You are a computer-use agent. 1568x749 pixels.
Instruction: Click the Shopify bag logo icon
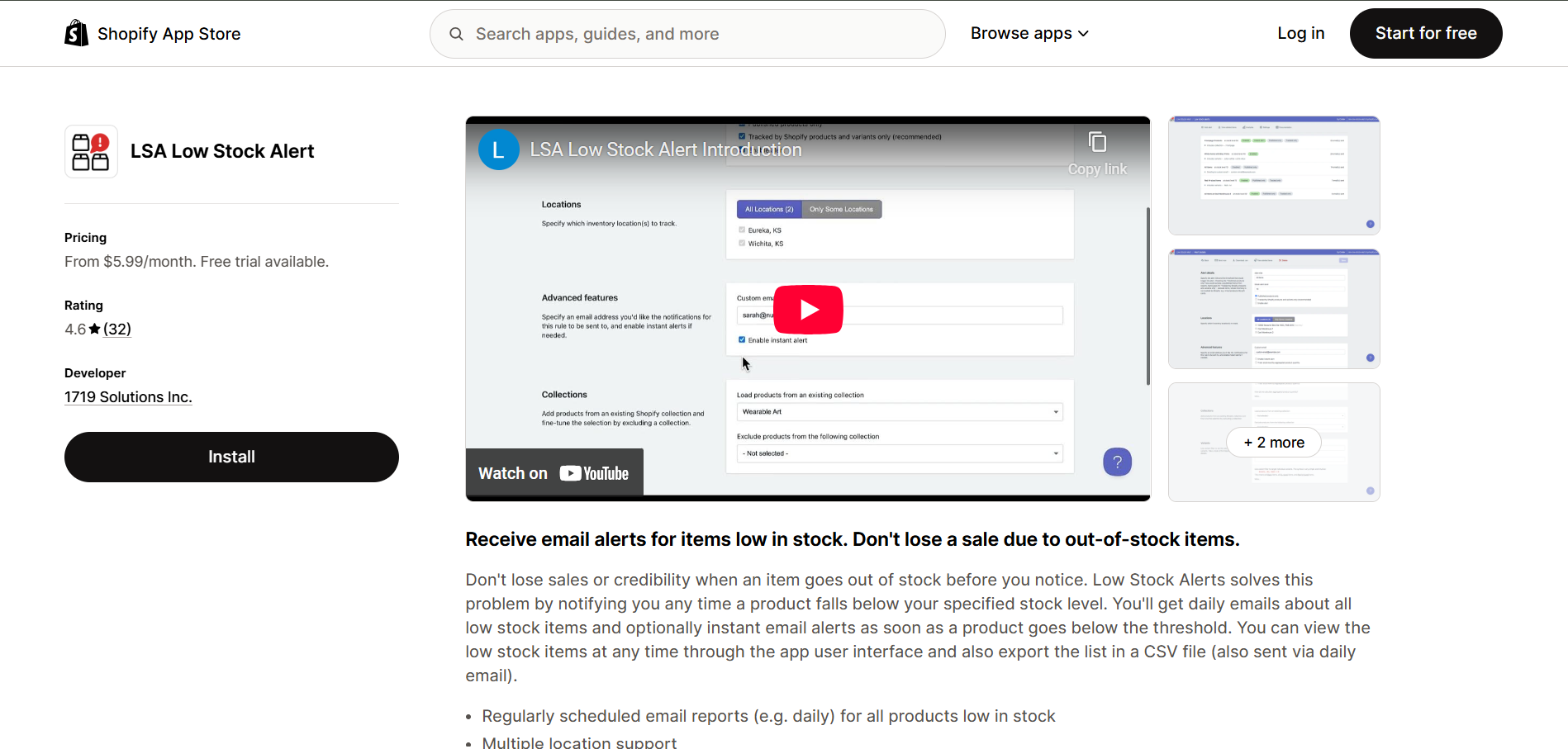(x=77, y=33)
